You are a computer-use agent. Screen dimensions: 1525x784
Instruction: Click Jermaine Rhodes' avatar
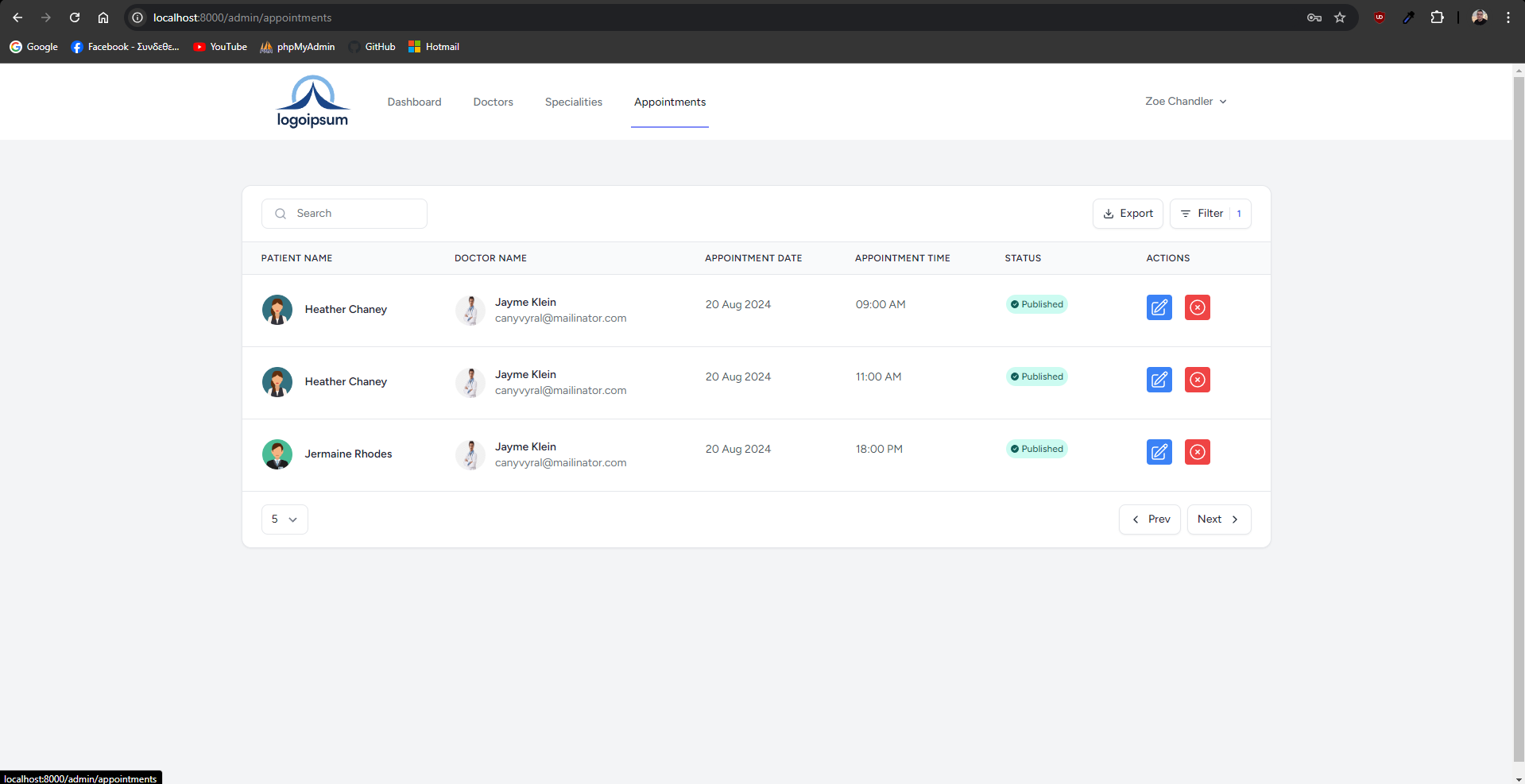pyautogui.click(x=277, y=454)
